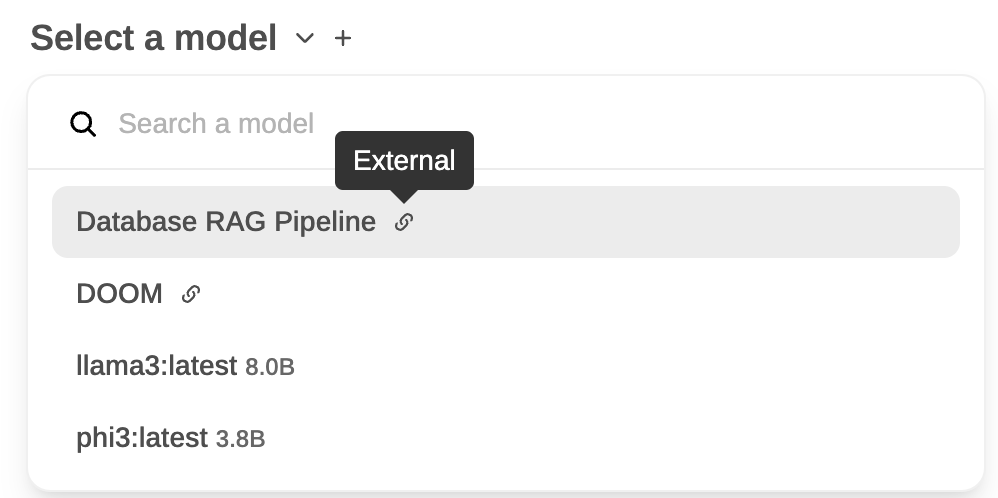Click the highlighted row's empty right side

coord(750,222)
